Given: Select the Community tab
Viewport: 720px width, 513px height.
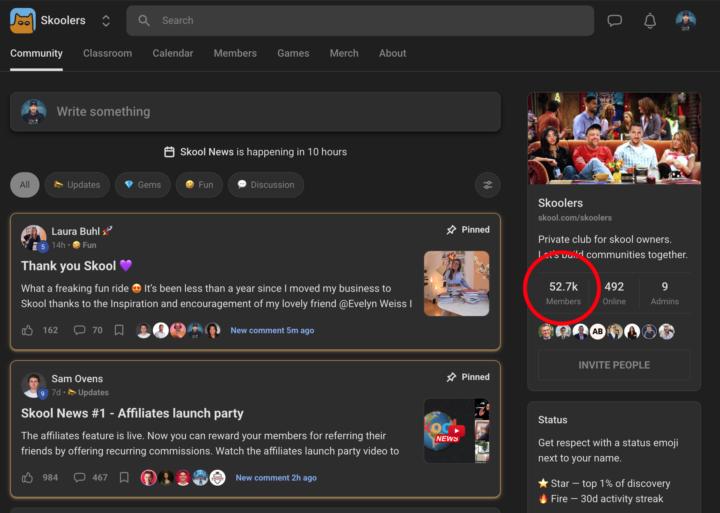Looking at the screenshot, I should coord(36,53).
